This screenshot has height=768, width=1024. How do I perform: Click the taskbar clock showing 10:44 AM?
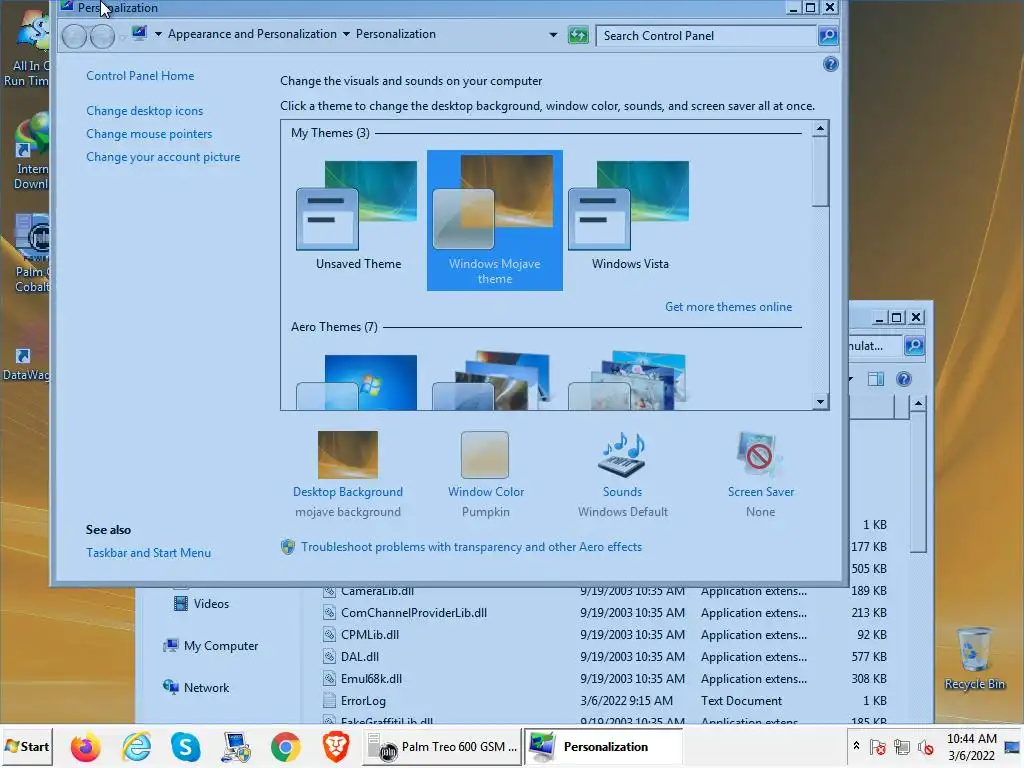[971, 746]
